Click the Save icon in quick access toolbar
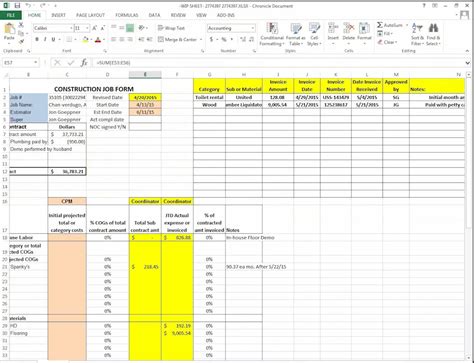The image size is (474, 363). click(17, 6)
